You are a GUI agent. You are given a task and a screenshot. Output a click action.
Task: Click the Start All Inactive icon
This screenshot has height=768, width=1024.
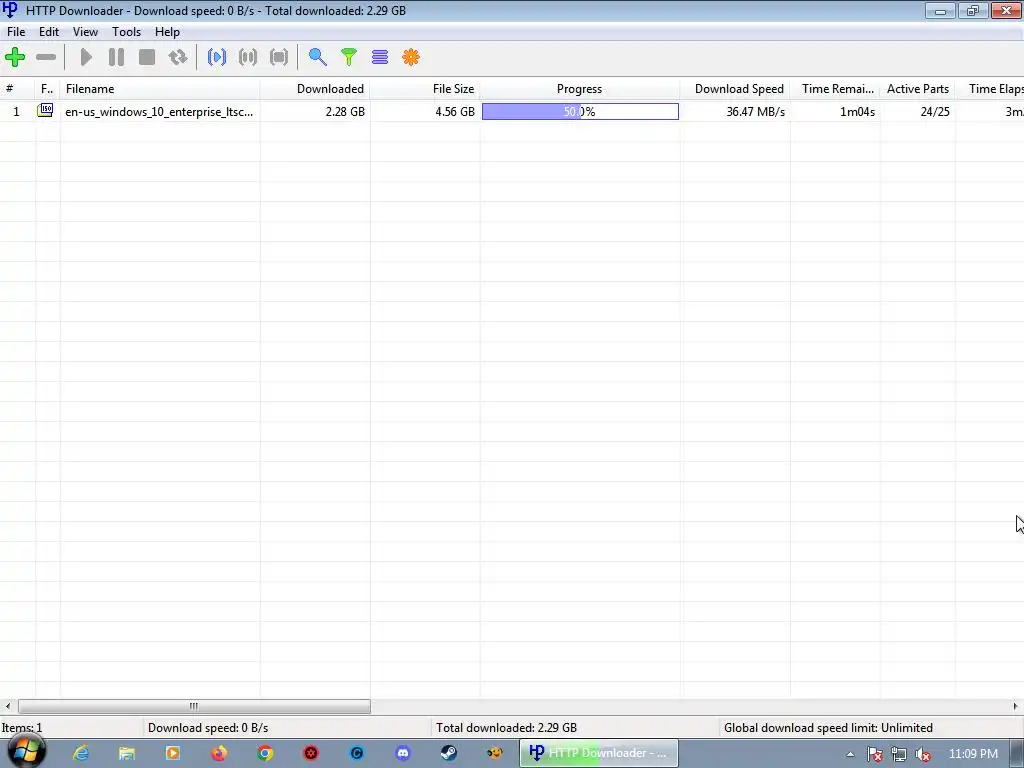pos(217,57)
